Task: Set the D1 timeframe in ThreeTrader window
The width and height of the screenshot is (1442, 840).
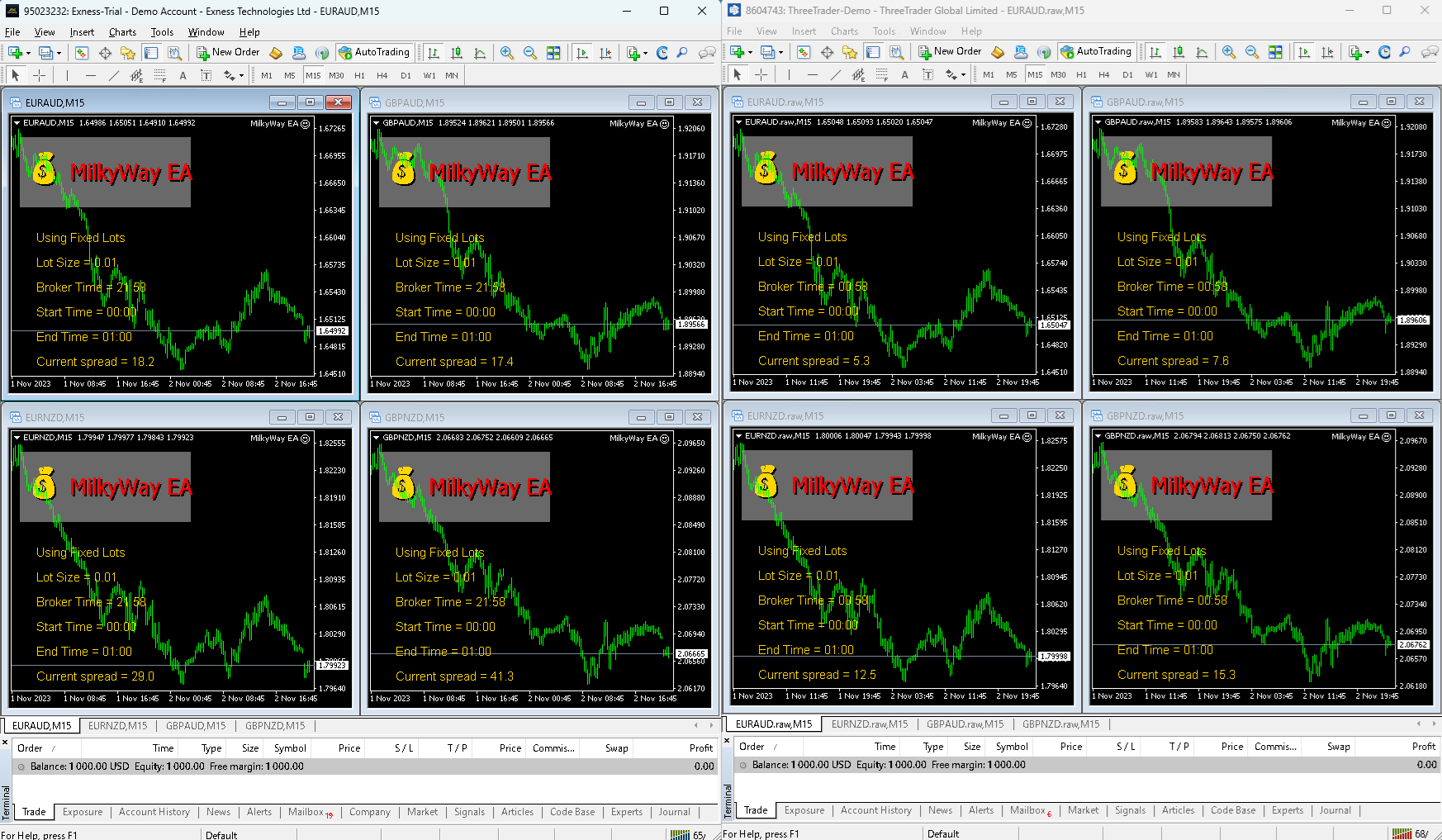Action: (1127, 74)
